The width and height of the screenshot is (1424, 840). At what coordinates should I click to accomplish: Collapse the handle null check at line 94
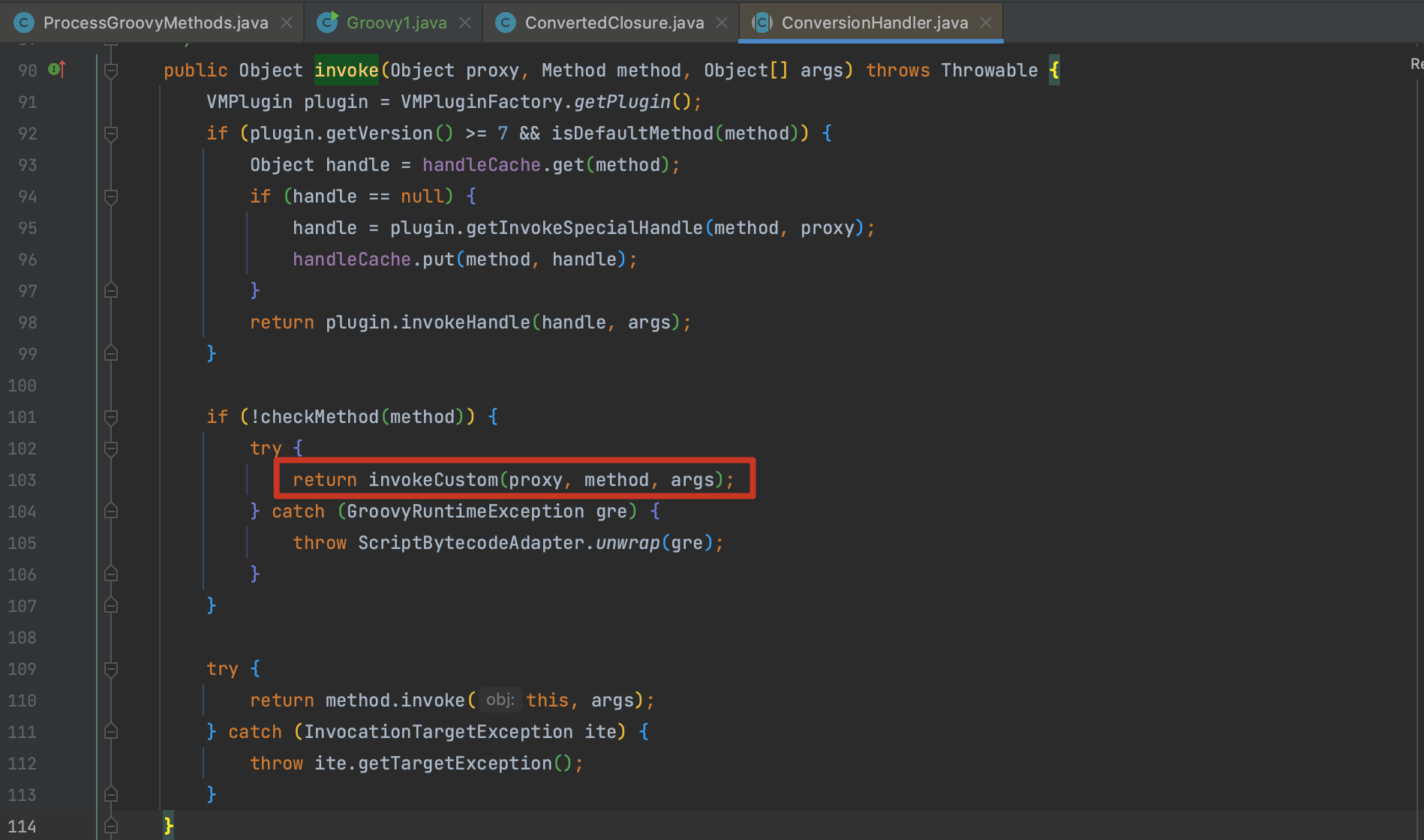click(x=111, y=196)
